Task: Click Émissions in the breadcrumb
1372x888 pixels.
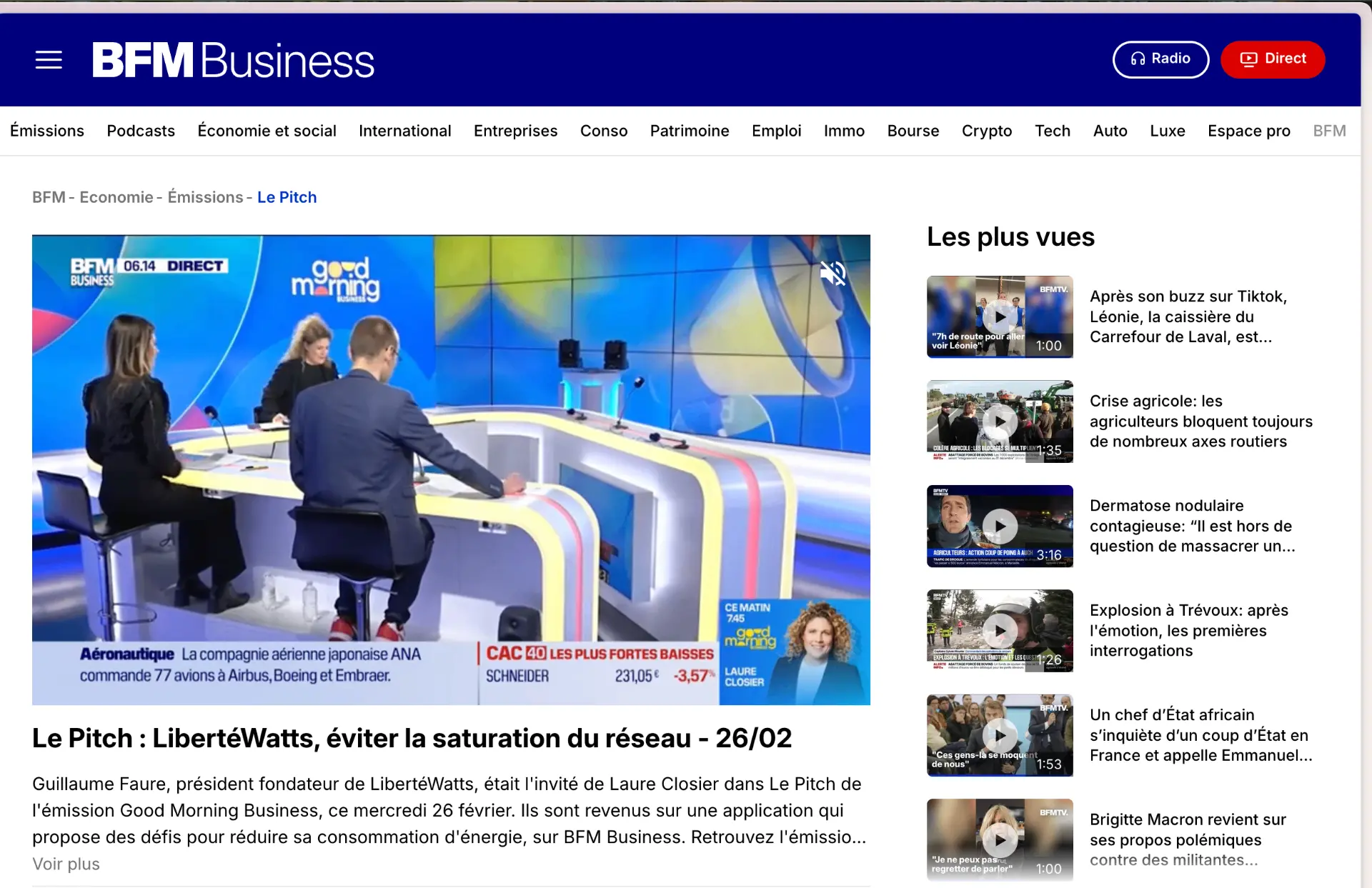Action: tap(205, 197)
